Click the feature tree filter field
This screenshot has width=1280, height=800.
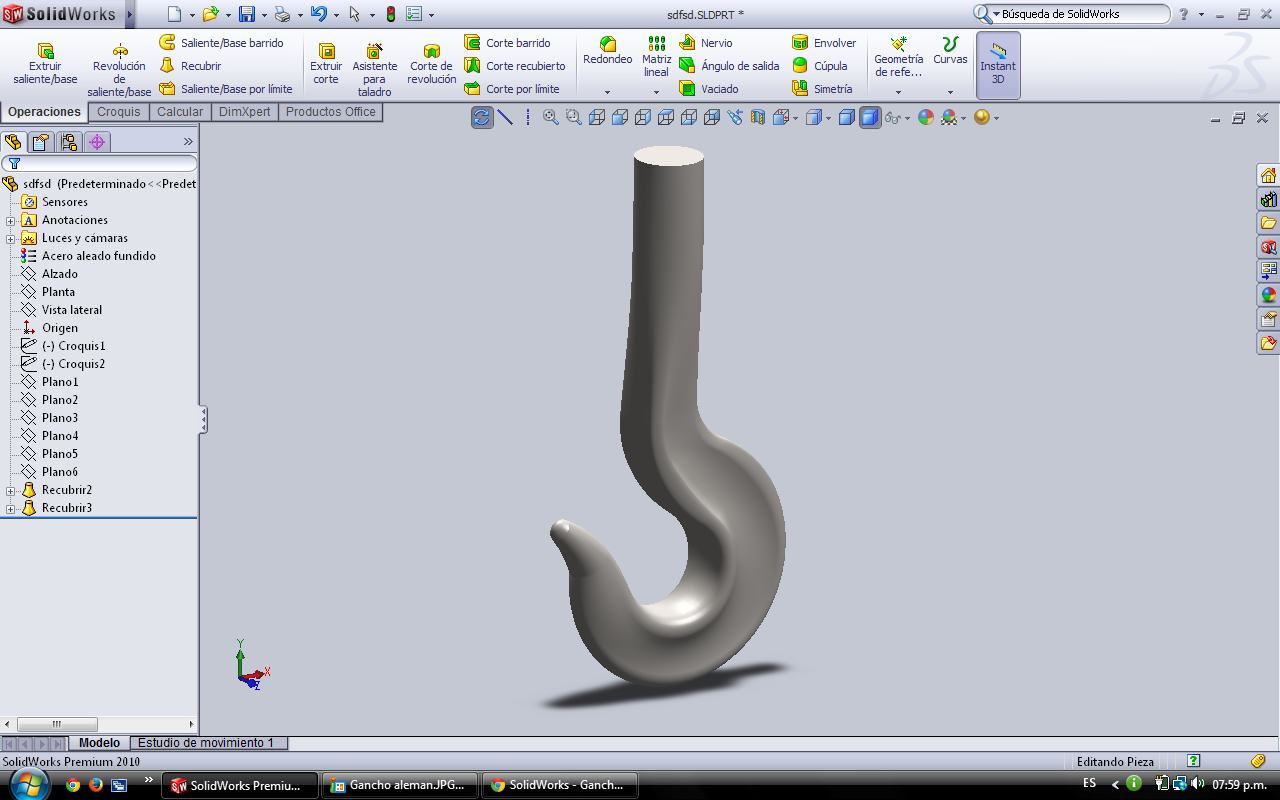pyautogui.click(x=100, y=163)
